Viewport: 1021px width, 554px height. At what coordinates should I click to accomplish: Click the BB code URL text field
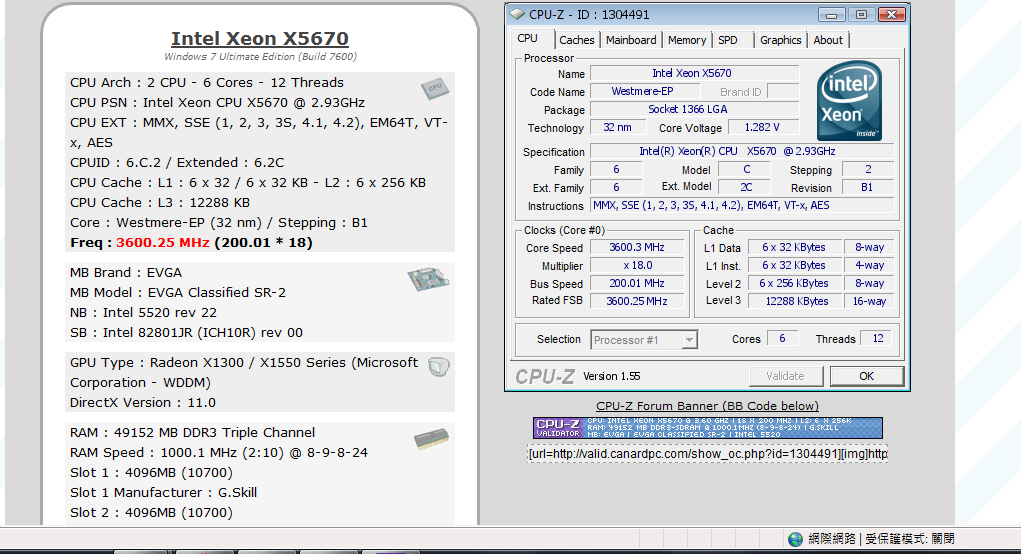tap(707, 454)
